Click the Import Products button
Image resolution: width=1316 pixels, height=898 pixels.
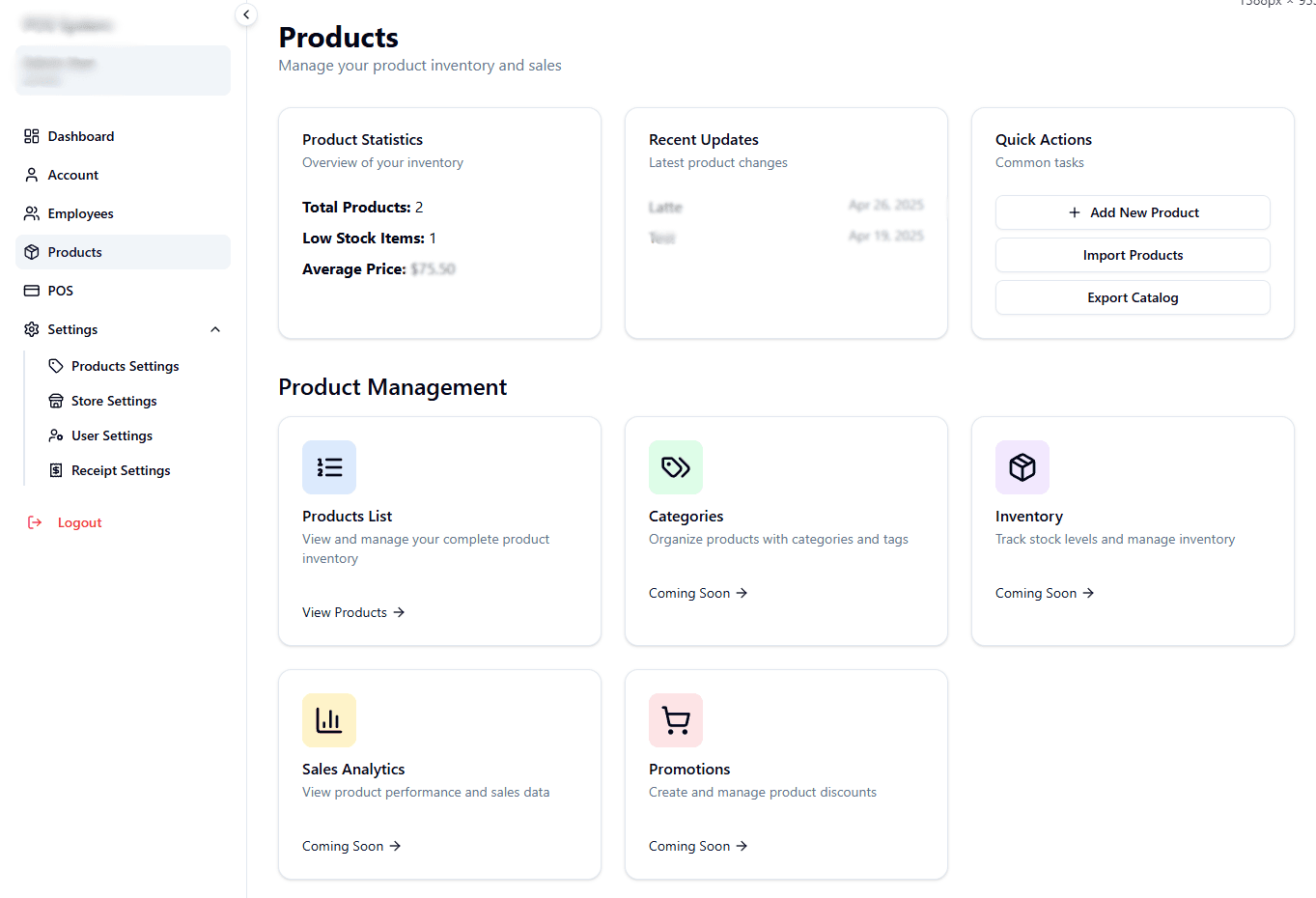click(x=1133, y=255)
